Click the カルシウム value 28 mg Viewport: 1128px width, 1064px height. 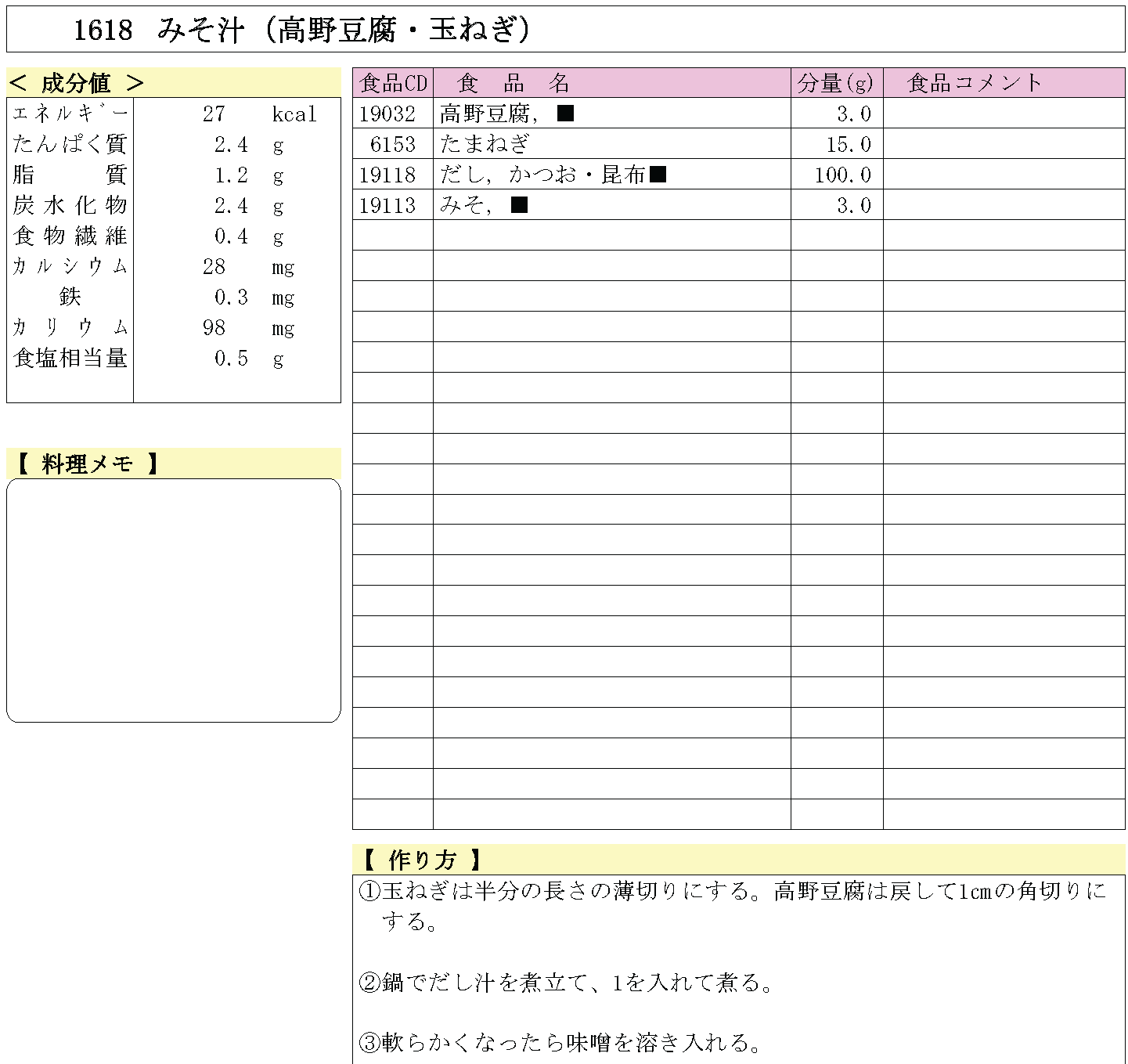click(247, 267)
